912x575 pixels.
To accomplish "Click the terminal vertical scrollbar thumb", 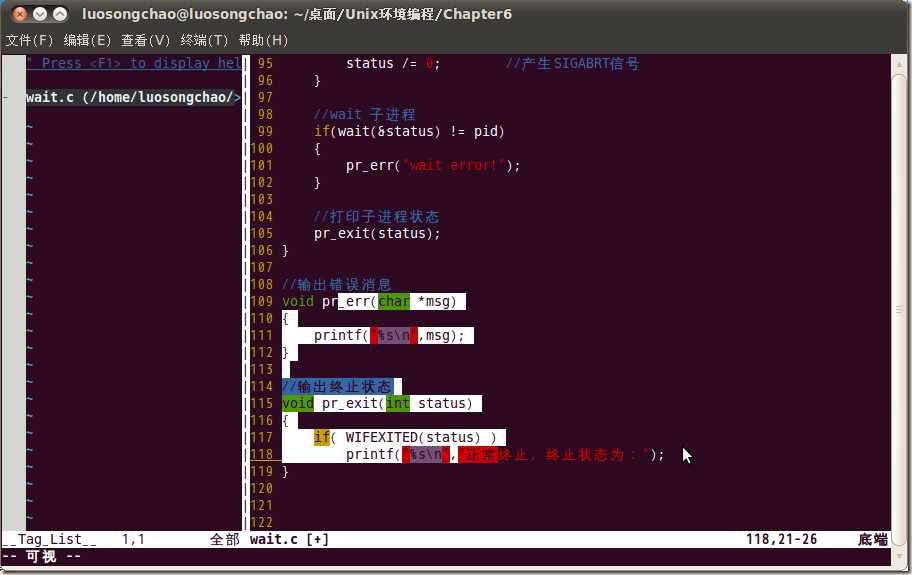I will click(899, 309).
